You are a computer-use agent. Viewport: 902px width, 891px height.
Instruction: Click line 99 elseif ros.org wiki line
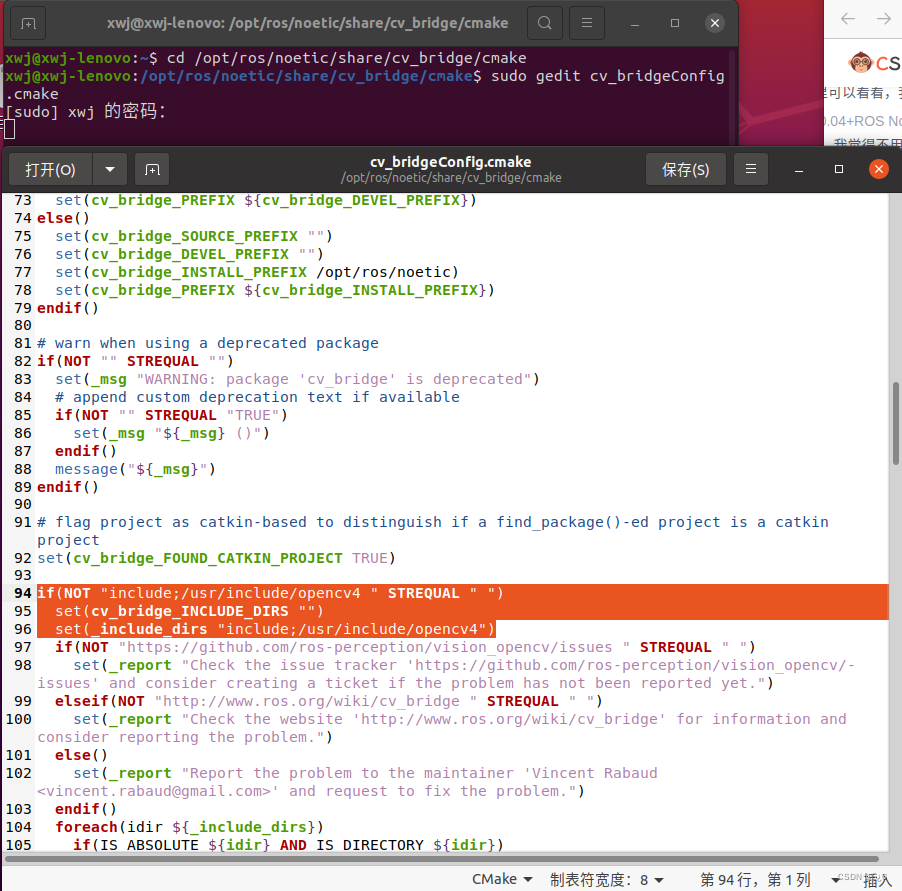pos(328,701)
